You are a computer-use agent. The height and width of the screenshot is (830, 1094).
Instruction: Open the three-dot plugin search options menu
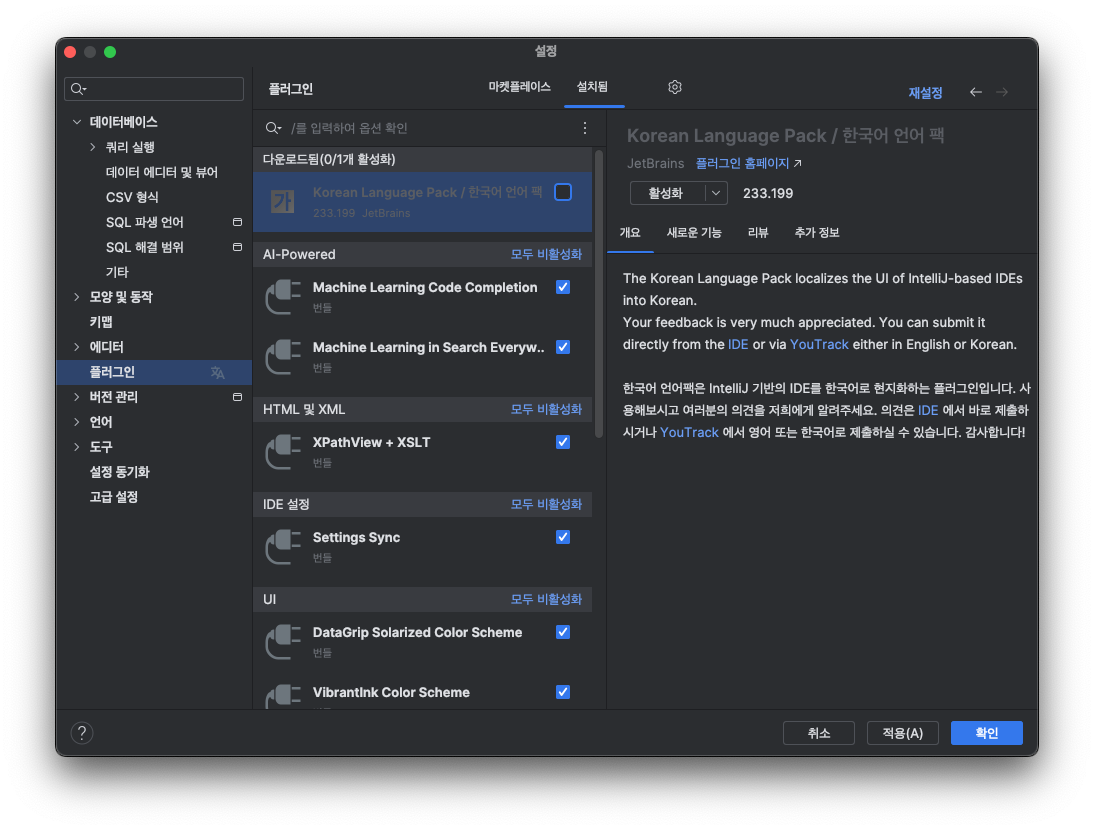click(x=585, y=128)
